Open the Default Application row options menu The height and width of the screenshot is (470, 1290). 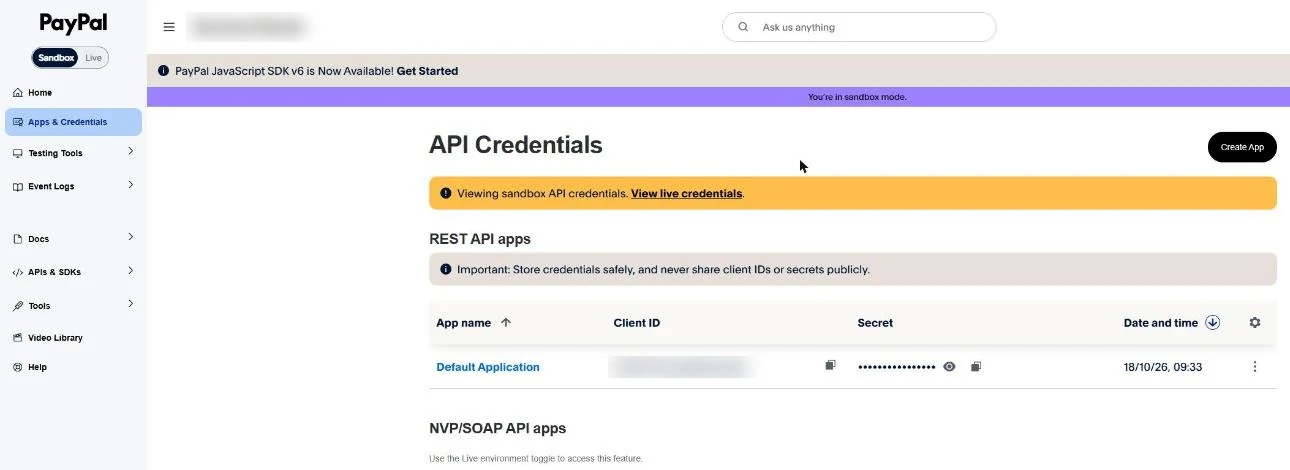tap(1255, 367)
